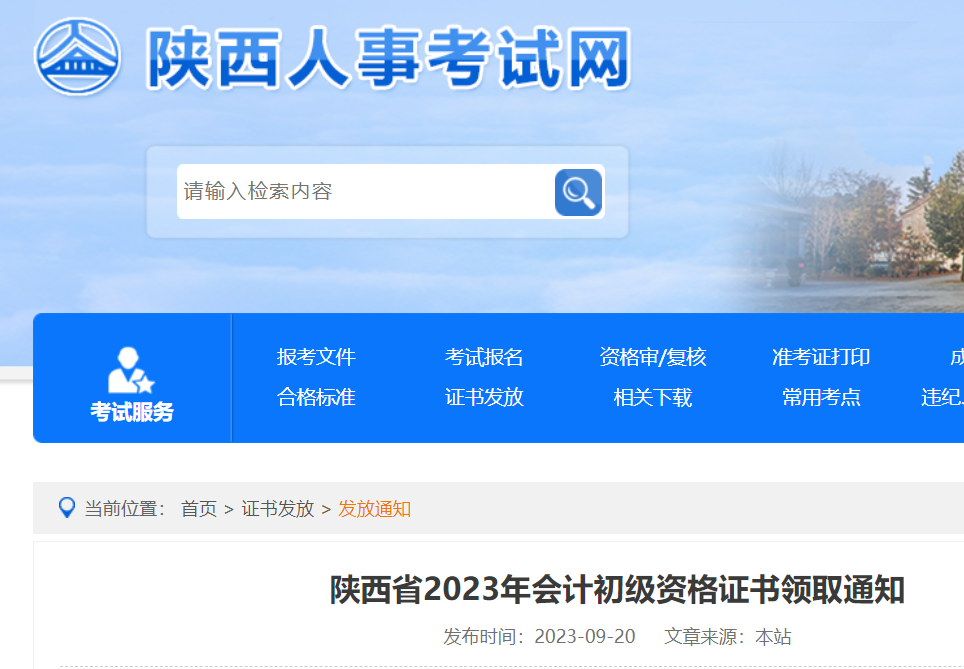Click the magnifying glass search button
Image resolution: width=964 pixels, height=669 pixels.
click(578, 192)
